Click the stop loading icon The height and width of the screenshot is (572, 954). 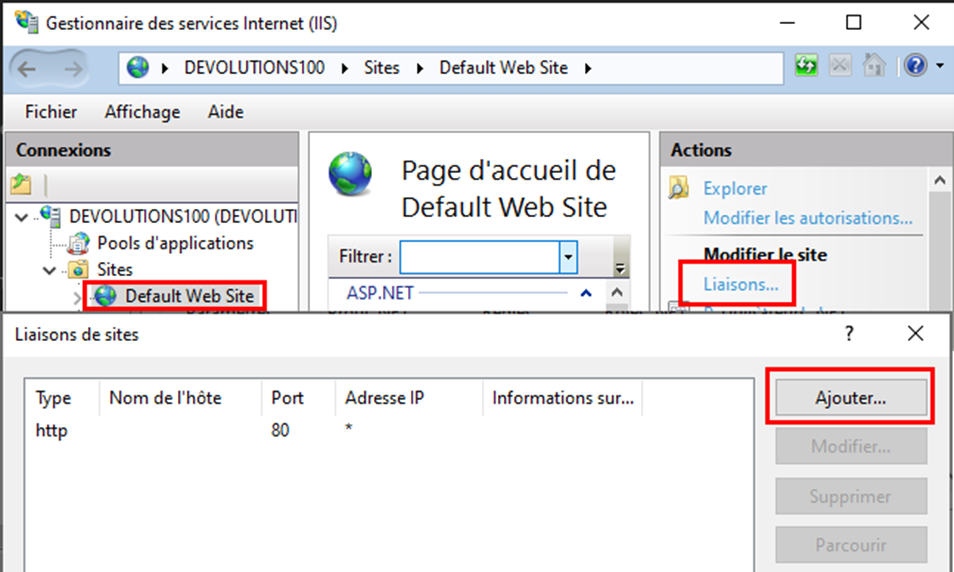pos(840,65)
